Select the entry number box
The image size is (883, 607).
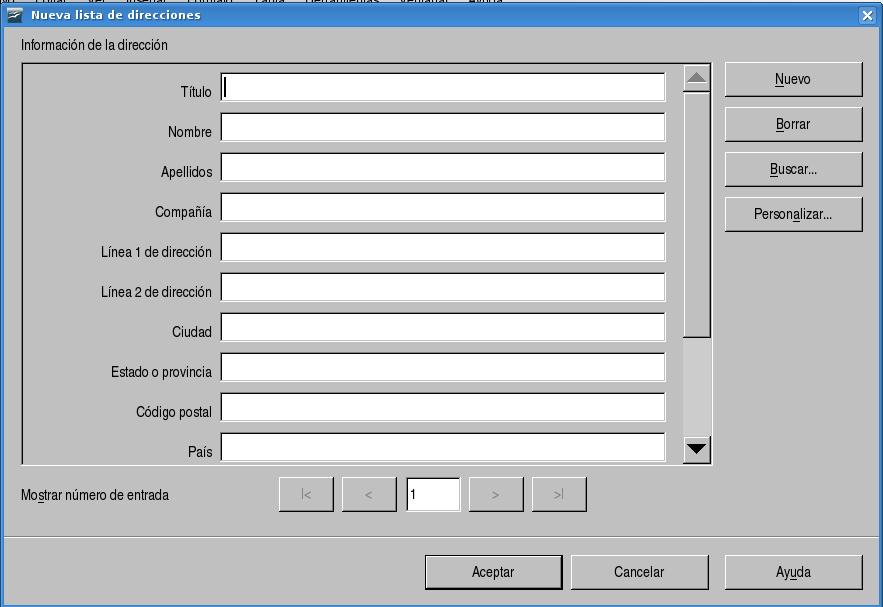[433, 495]
